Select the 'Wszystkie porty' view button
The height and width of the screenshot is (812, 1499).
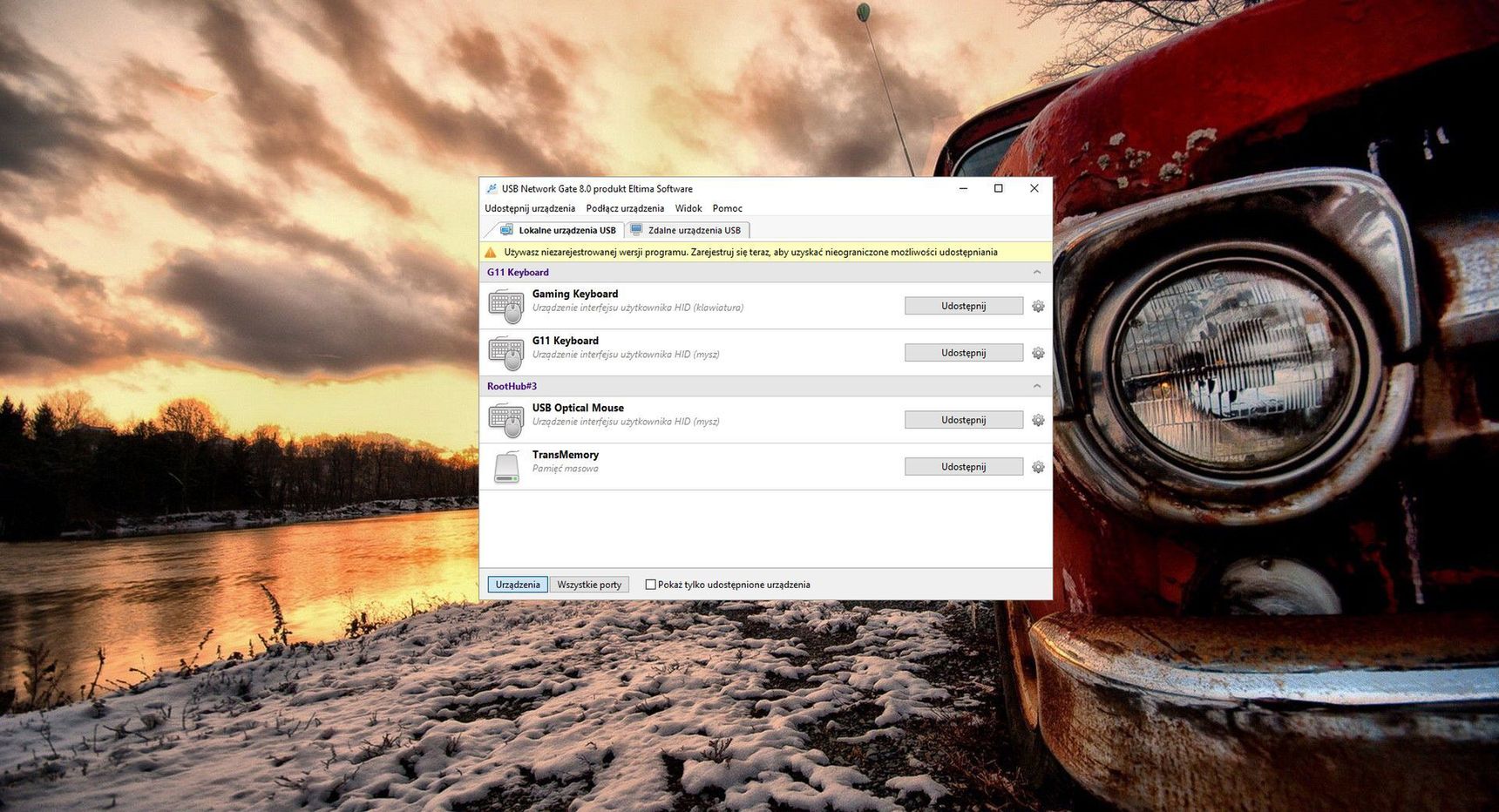coord(589,585)
